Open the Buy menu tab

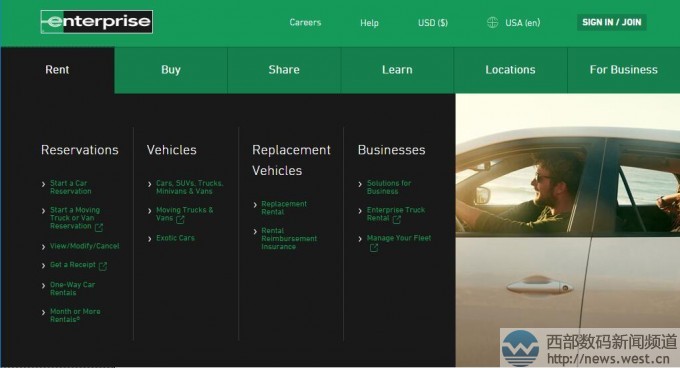(x=171, y=70)
